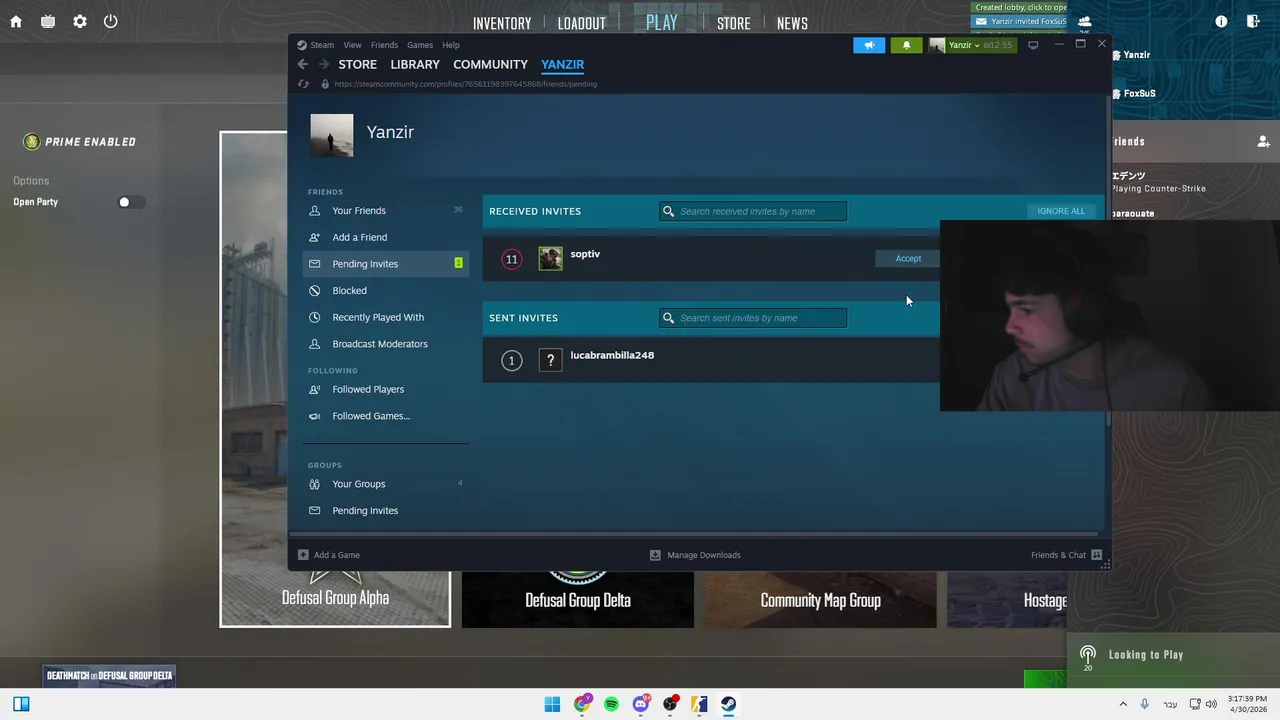Go to Steam COMMUNITY tab

(x=490, y=64)
